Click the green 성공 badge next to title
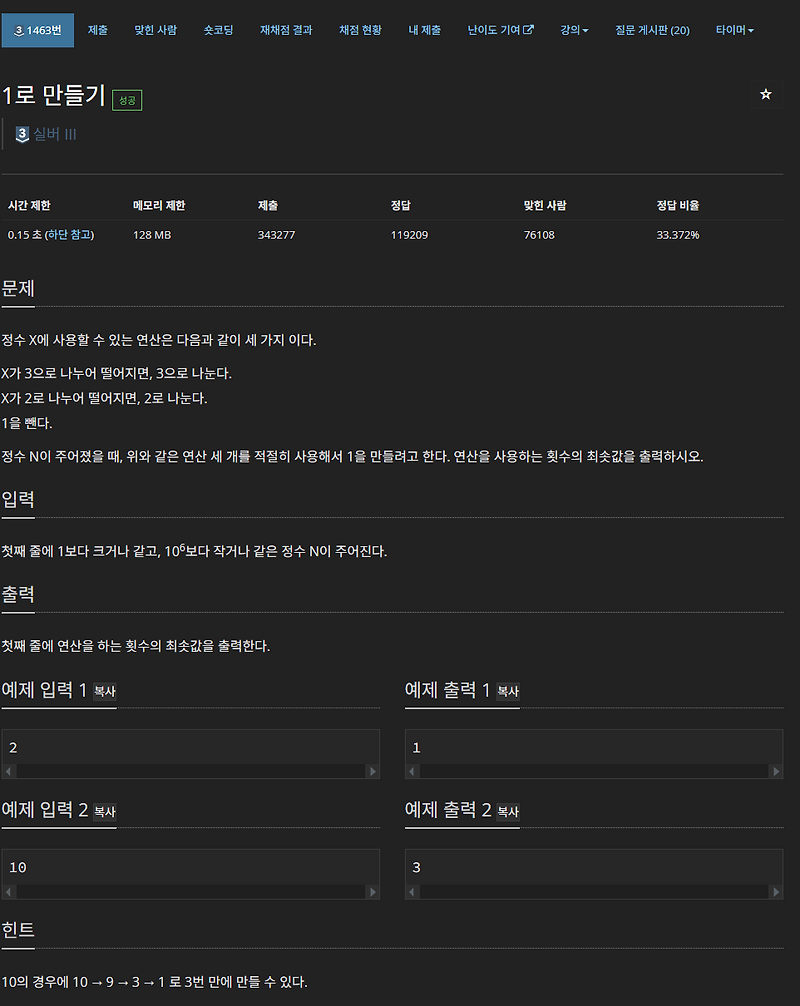The image size is (800, 1006). tap(126, 100)
